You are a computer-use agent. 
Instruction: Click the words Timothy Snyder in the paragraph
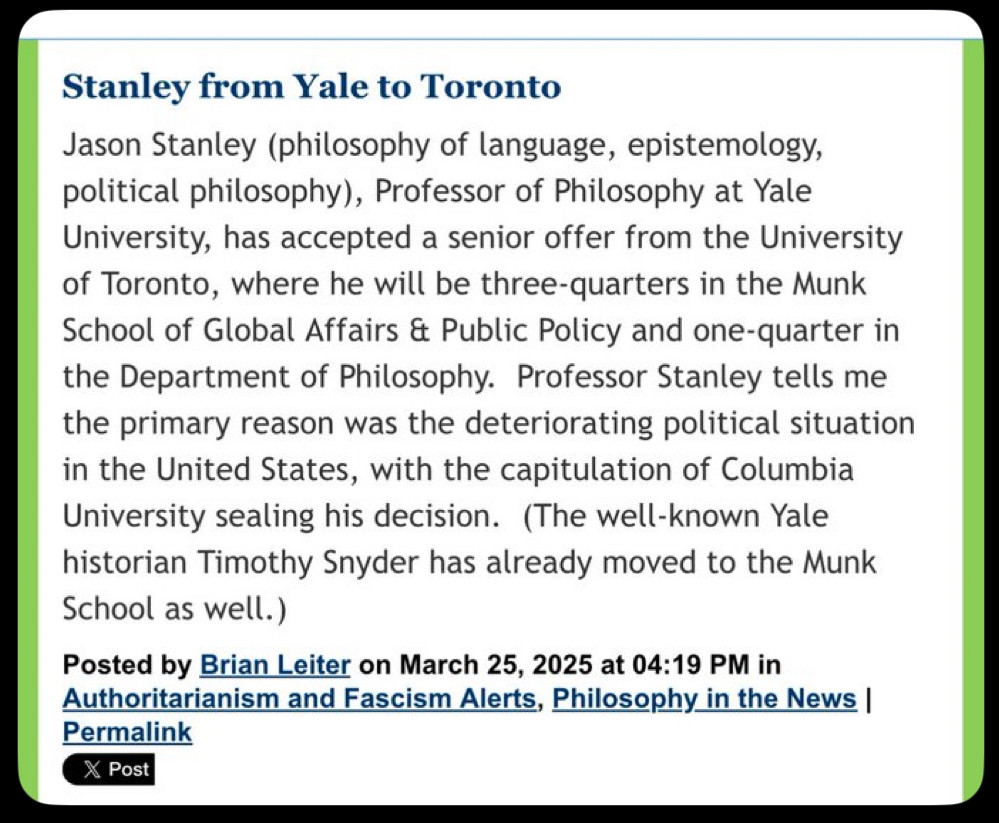point(308,562)
